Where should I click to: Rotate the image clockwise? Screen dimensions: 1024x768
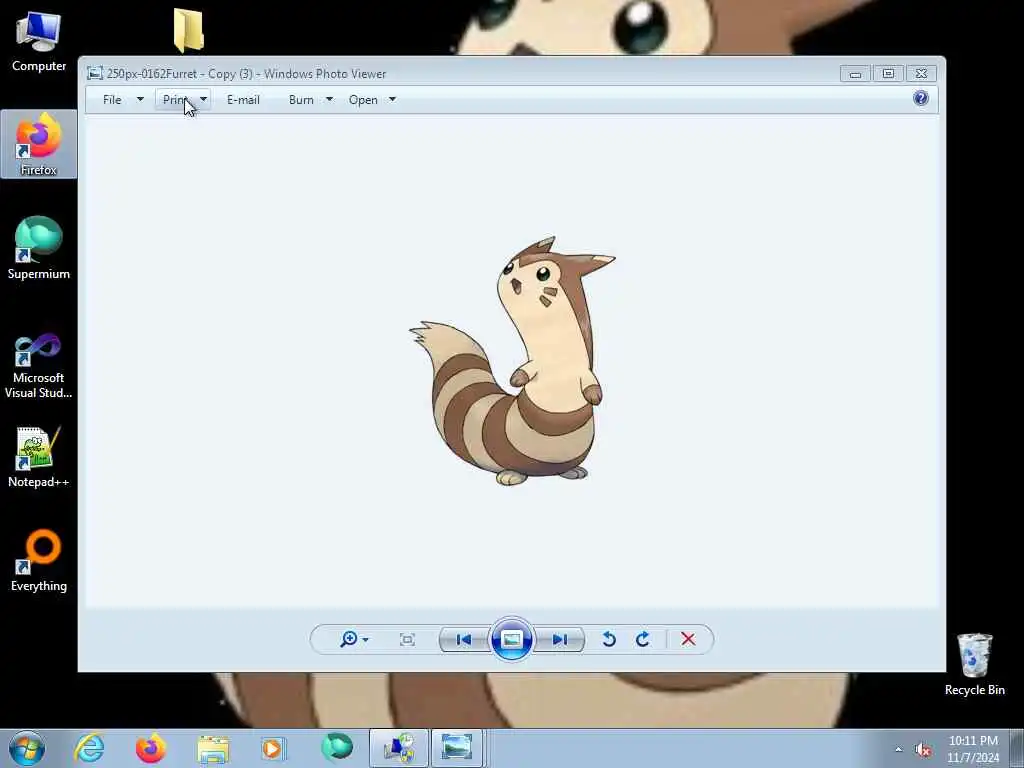(x=643, y=639)
